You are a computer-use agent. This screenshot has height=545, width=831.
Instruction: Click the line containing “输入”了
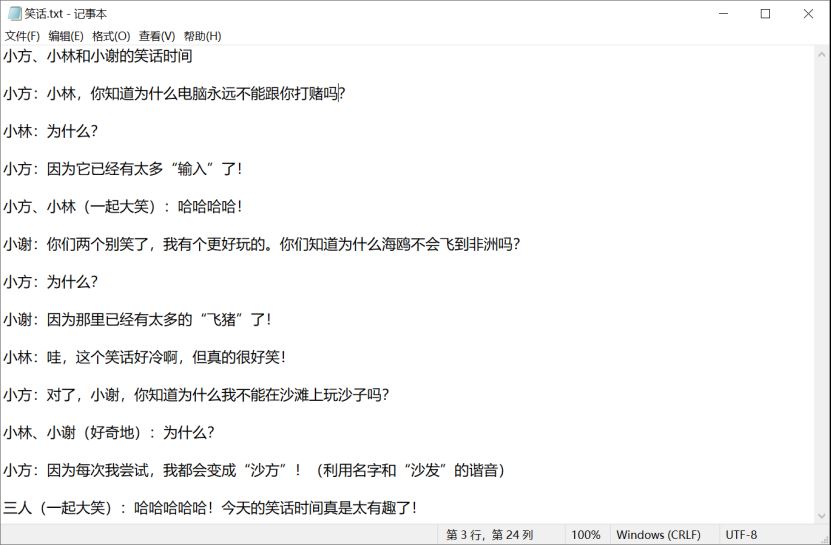click(x=122, y=169)
